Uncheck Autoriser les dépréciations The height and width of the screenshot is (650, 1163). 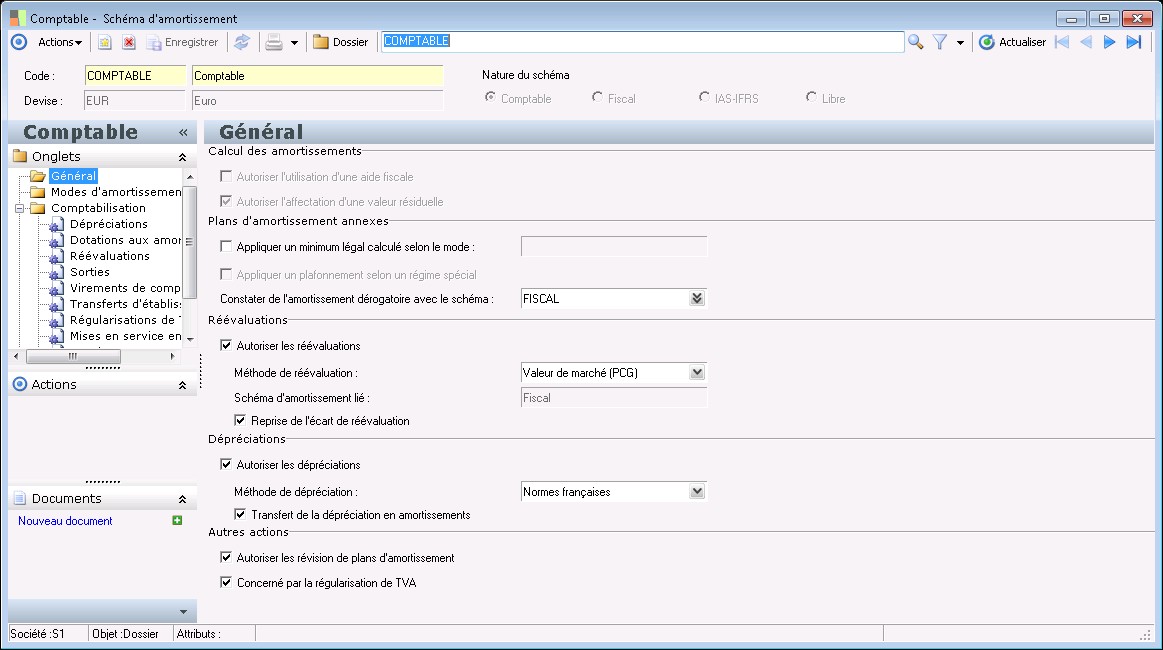(x=226, y=464)
